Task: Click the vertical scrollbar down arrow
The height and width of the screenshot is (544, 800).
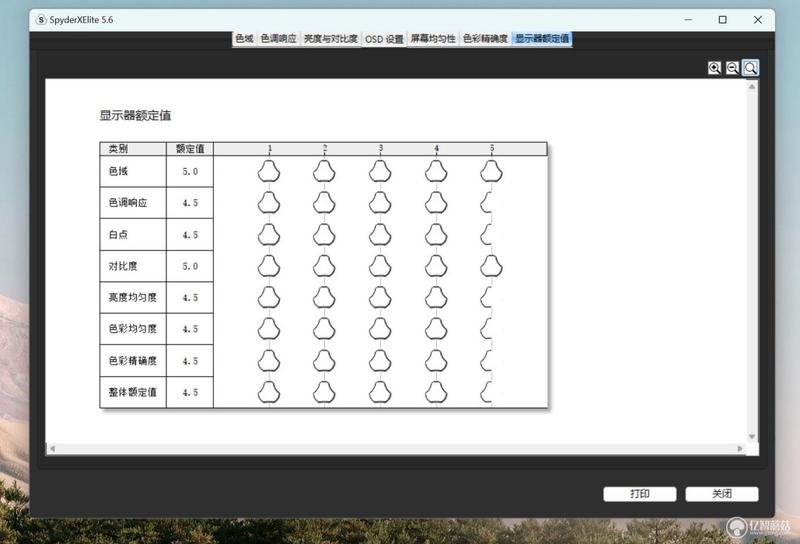Action: (752, 437)
